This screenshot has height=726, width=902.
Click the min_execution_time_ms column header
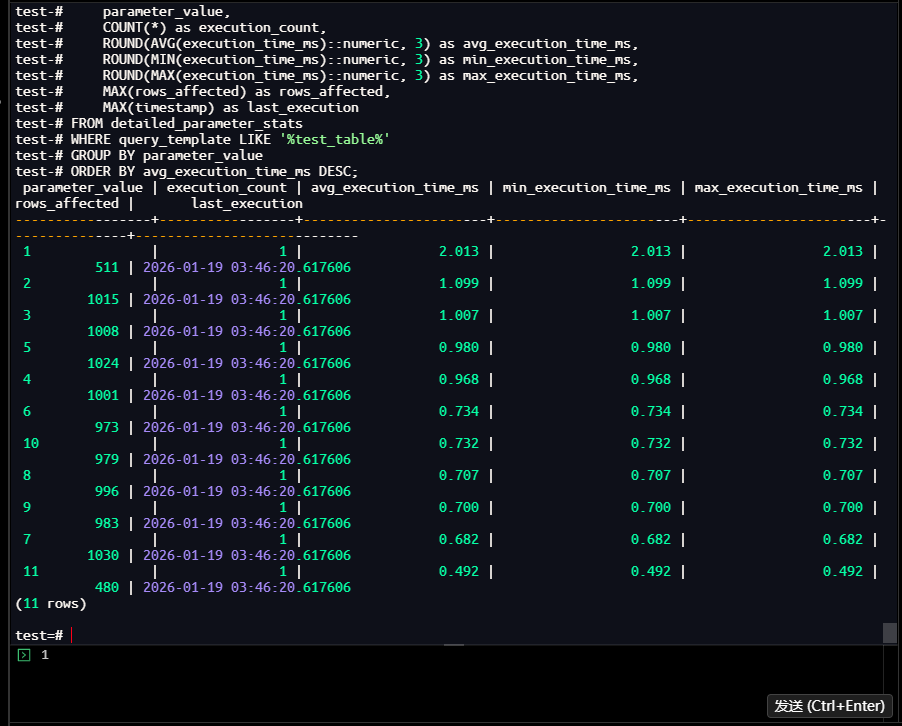click(587, 188)
